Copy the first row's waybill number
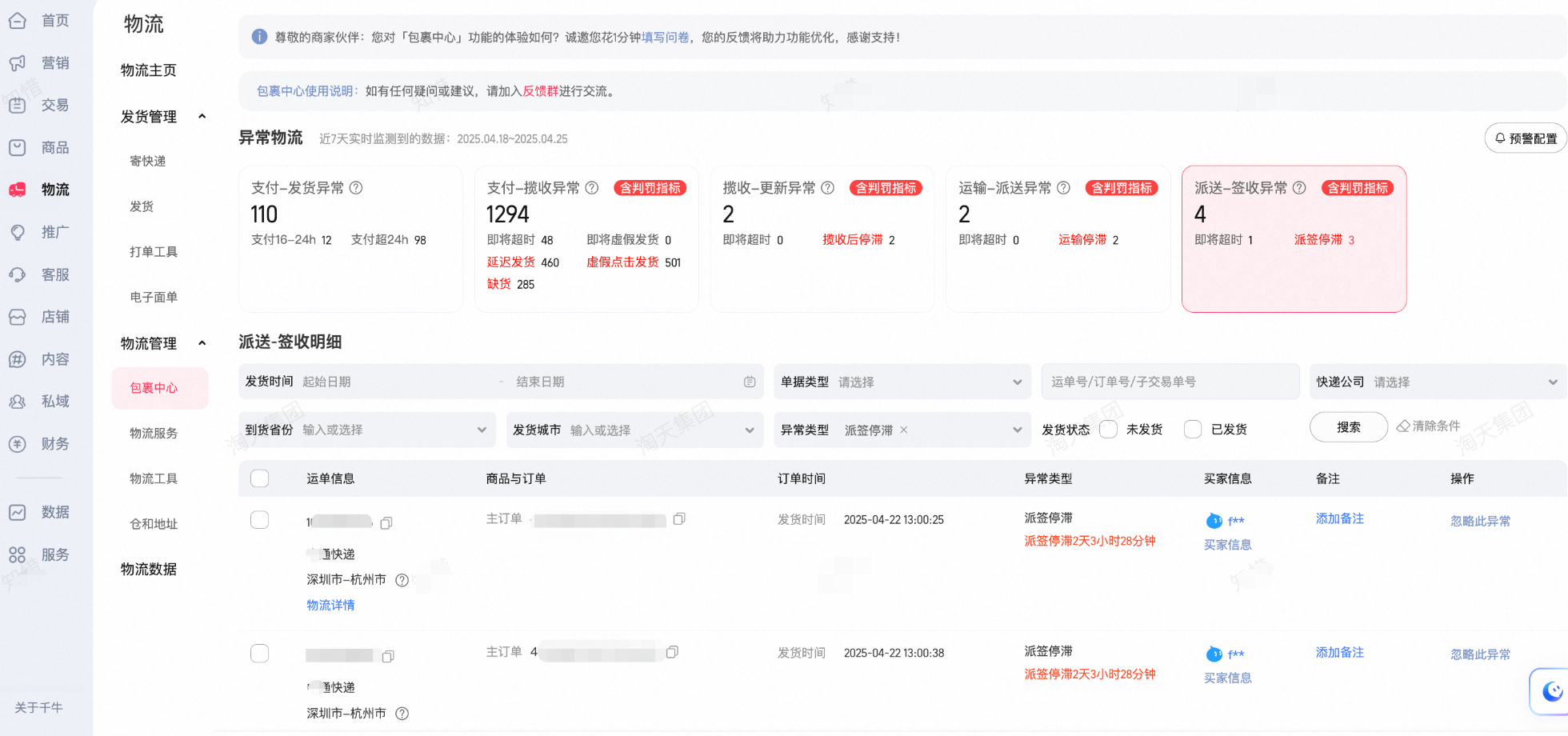The height and width of the screenshot is (736, 1568). click(x=386, y=523)
